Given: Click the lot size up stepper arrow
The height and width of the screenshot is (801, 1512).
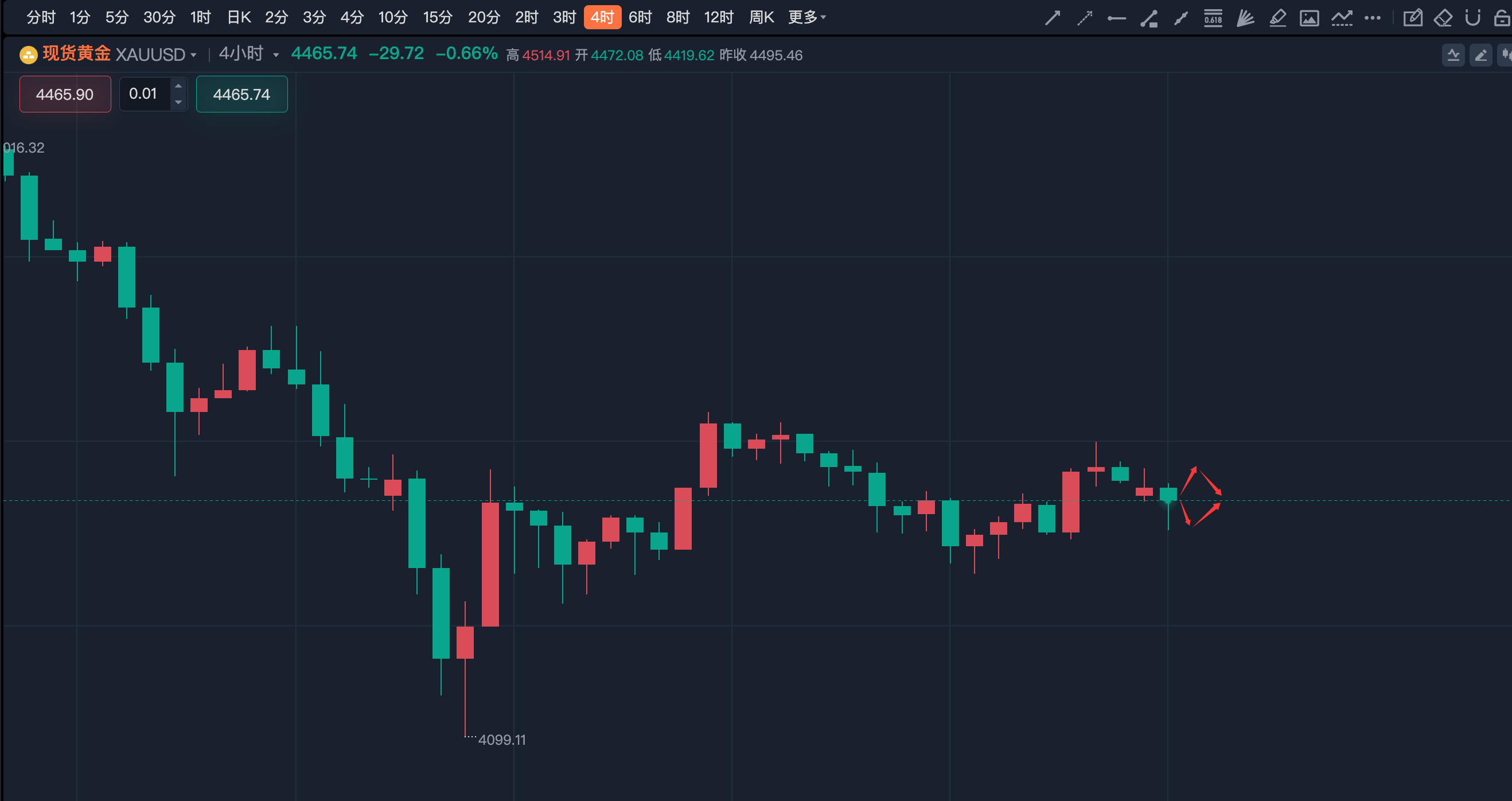Looking at the screenshot, I should click(178, 86).
